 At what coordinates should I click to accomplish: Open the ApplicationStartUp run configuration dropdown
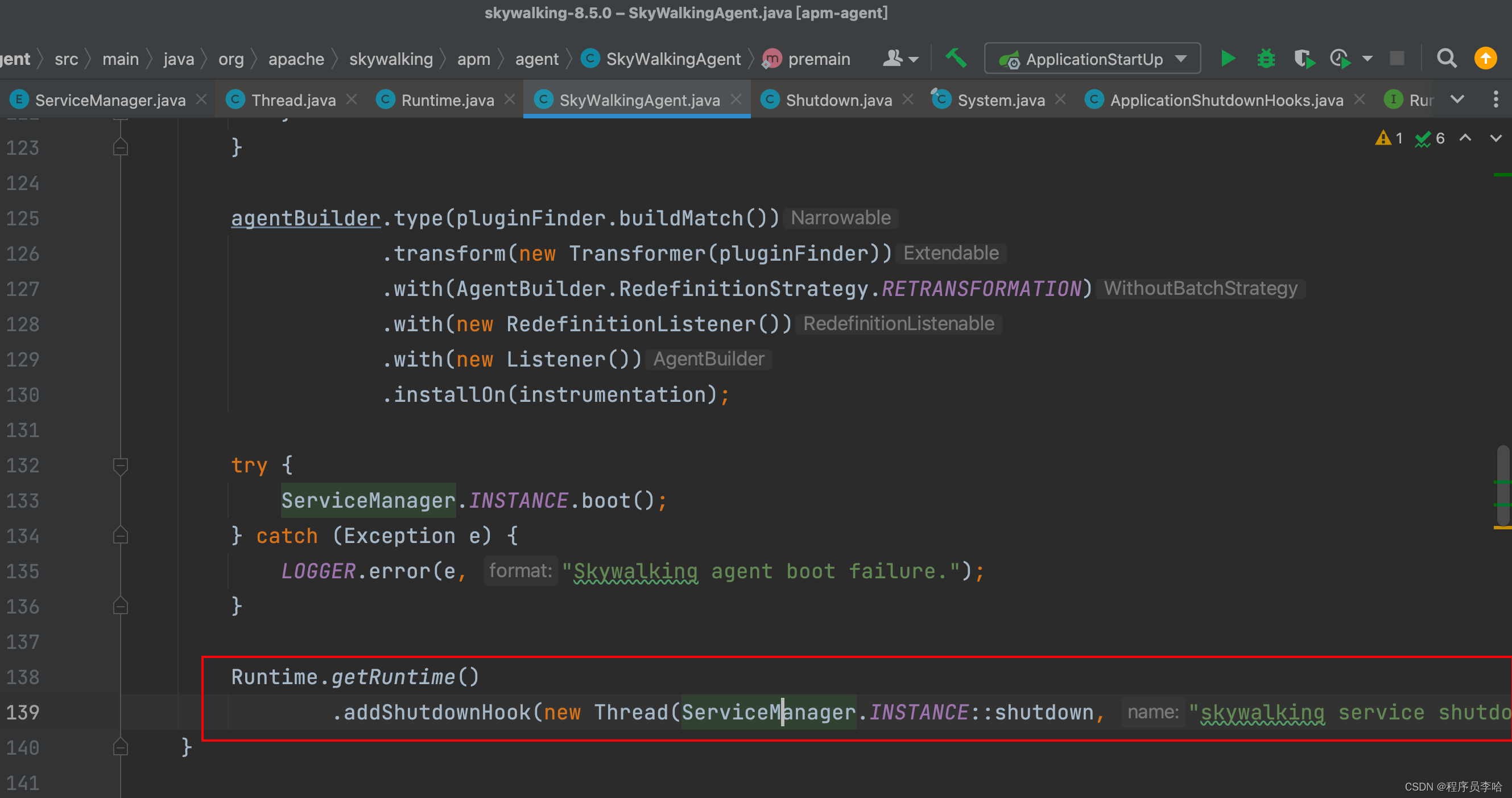click(x=1092, y=59)
